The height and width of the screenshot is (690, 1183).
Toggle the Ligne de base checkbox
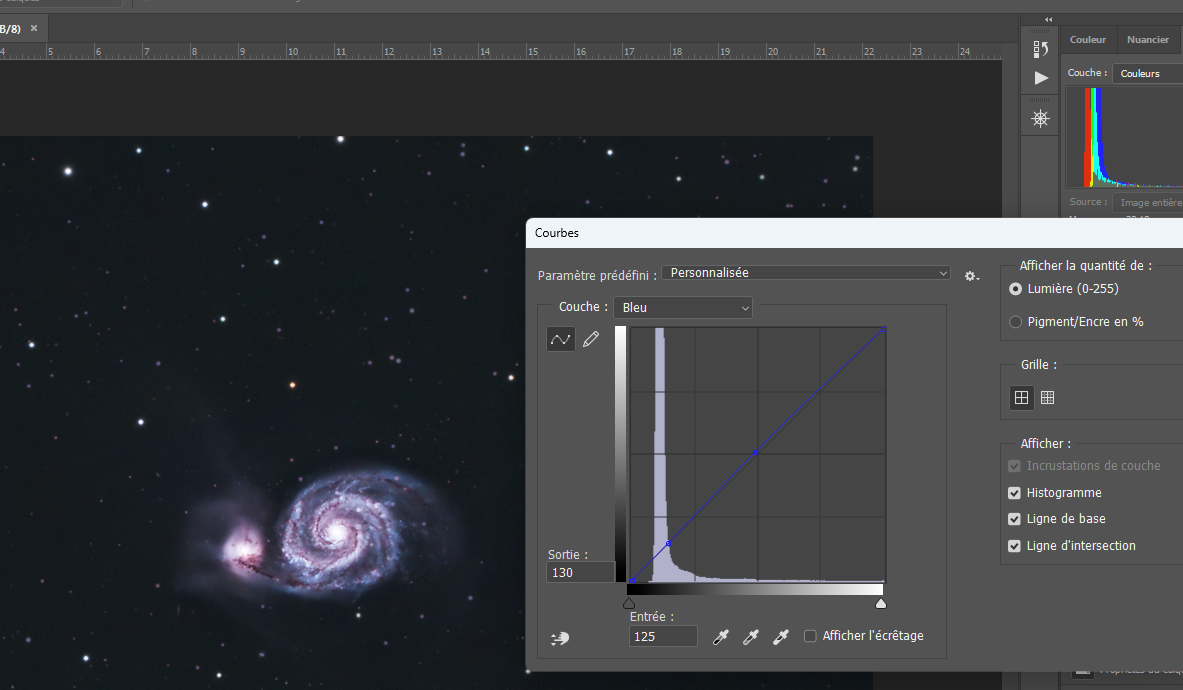[x=1015, y=520]
